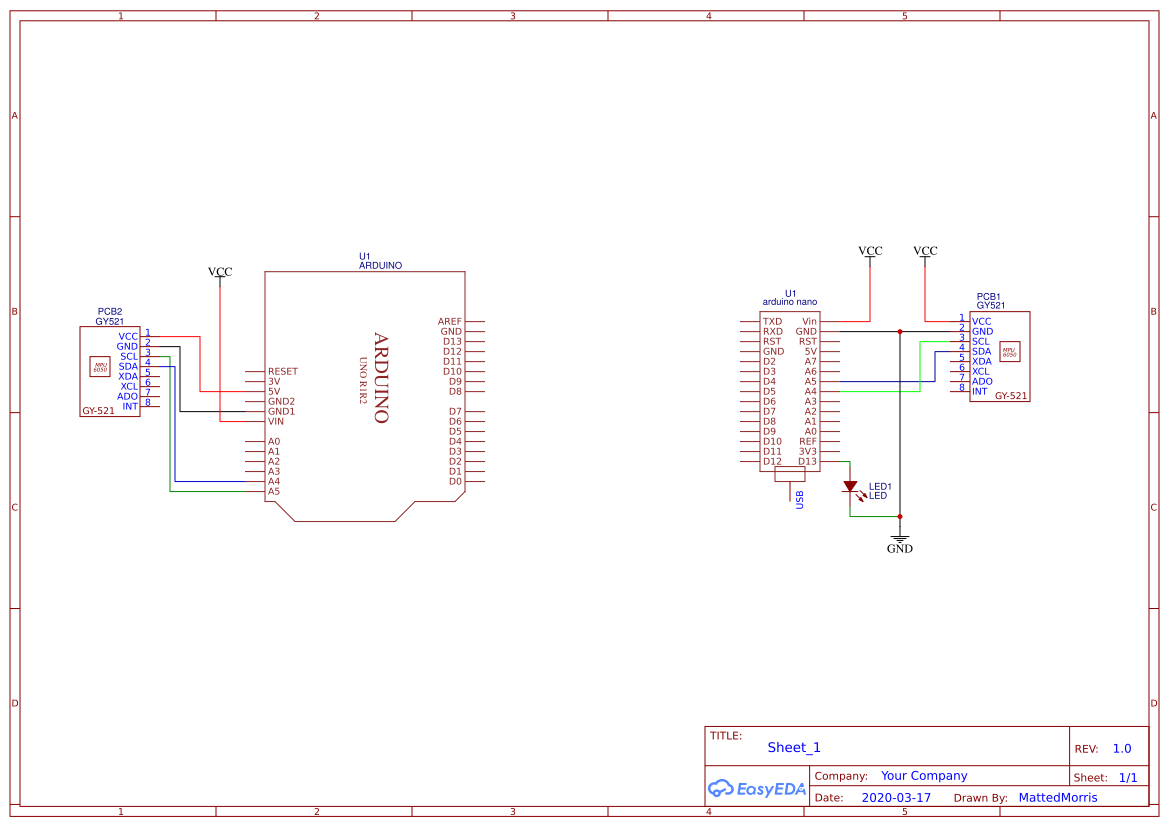Select the large ARDUINO text on the Uno body
The width and height of the screenshot is (1169, 827).
[381, 377]
